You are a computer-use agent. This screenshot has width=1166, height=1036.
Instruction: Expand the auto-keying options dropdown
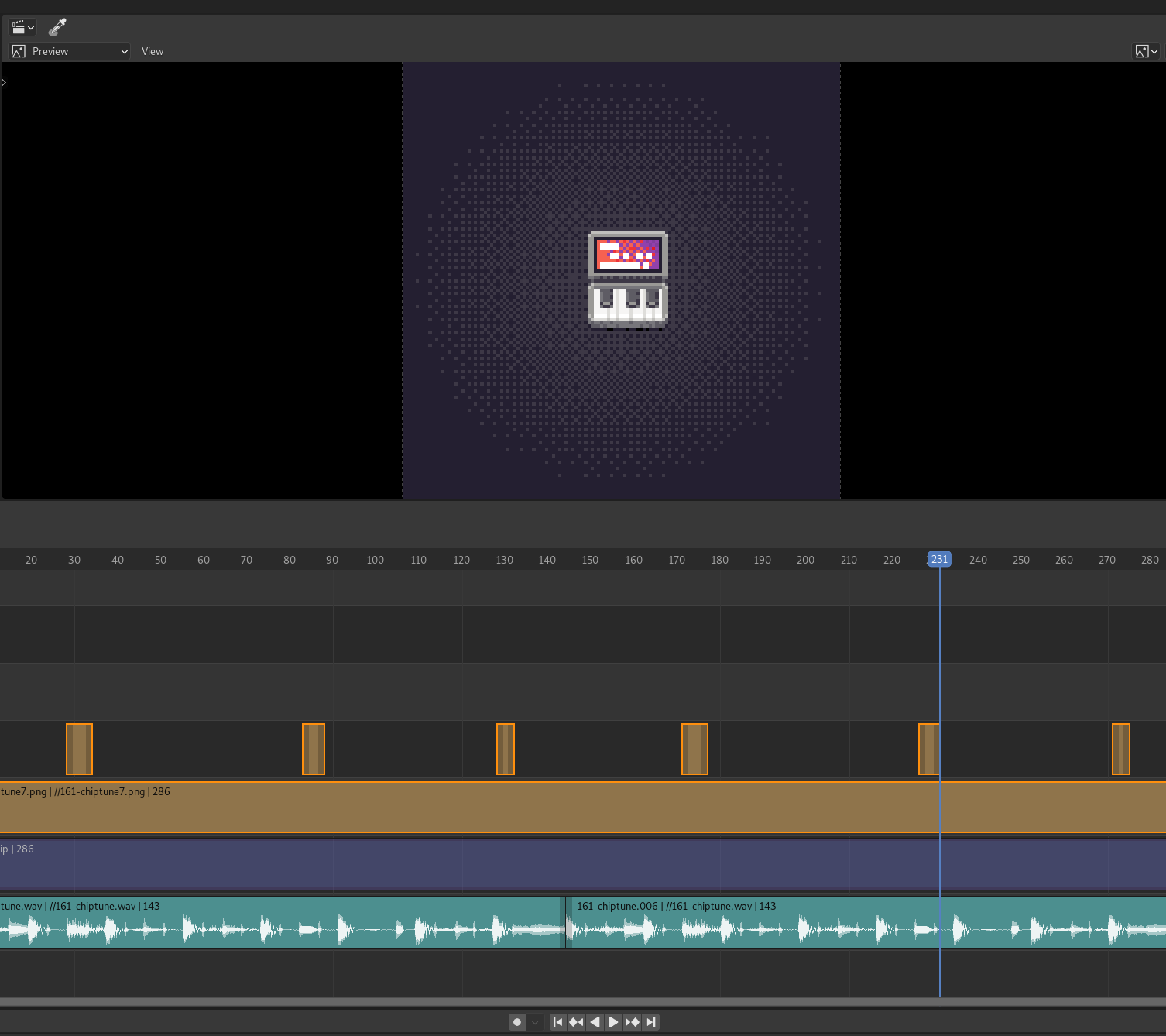[533, 1021]
